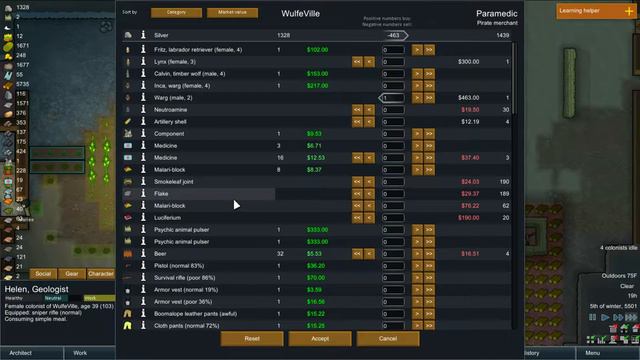Viewport: 640px width, 360px height.
Task: Buy one Flake with single left arrow
Action: coord(369,194)
